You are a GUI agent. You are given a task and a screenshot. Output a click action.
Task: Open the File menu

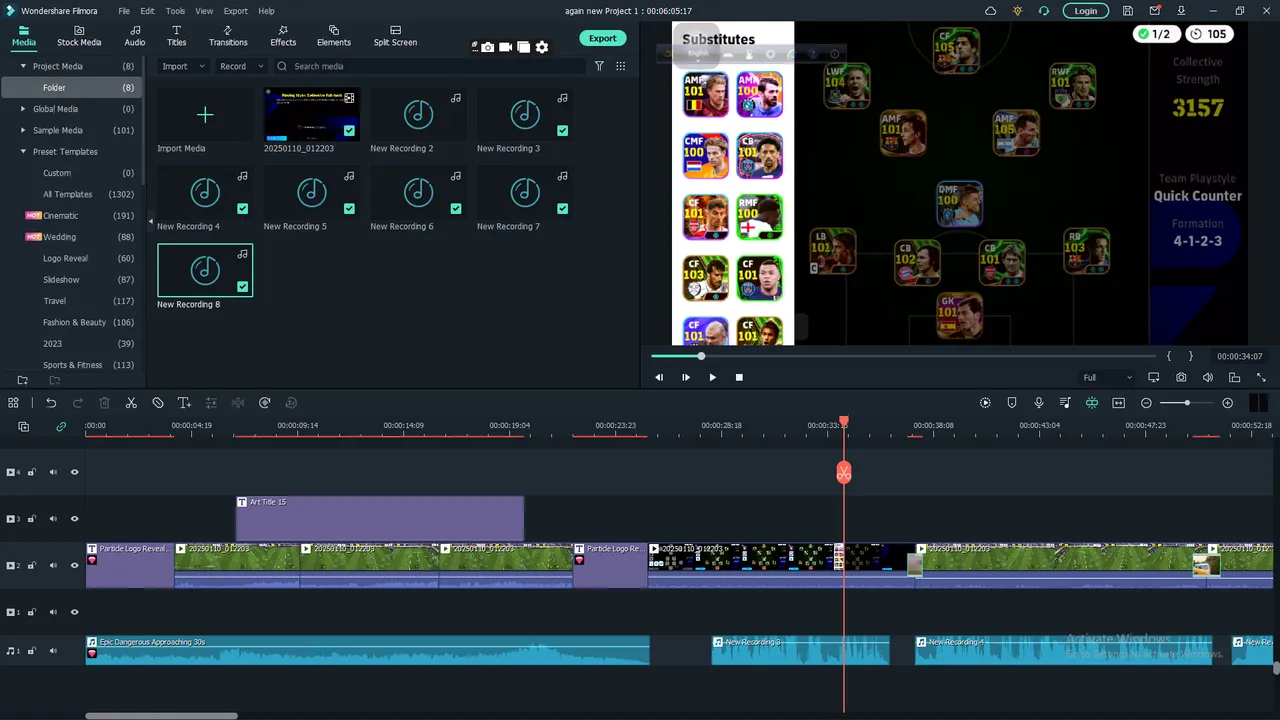pyautogui.click(x=124, y=11)
